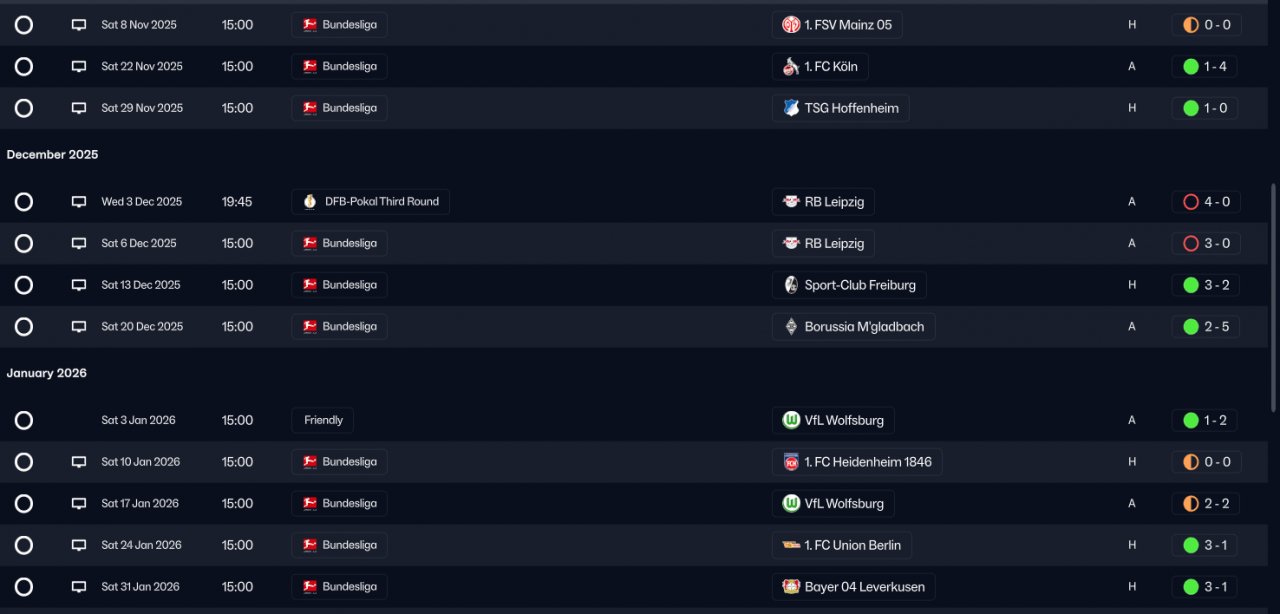
Task: Open the DFB-Pokal Third Round competition button
Action: coord(371,202)
